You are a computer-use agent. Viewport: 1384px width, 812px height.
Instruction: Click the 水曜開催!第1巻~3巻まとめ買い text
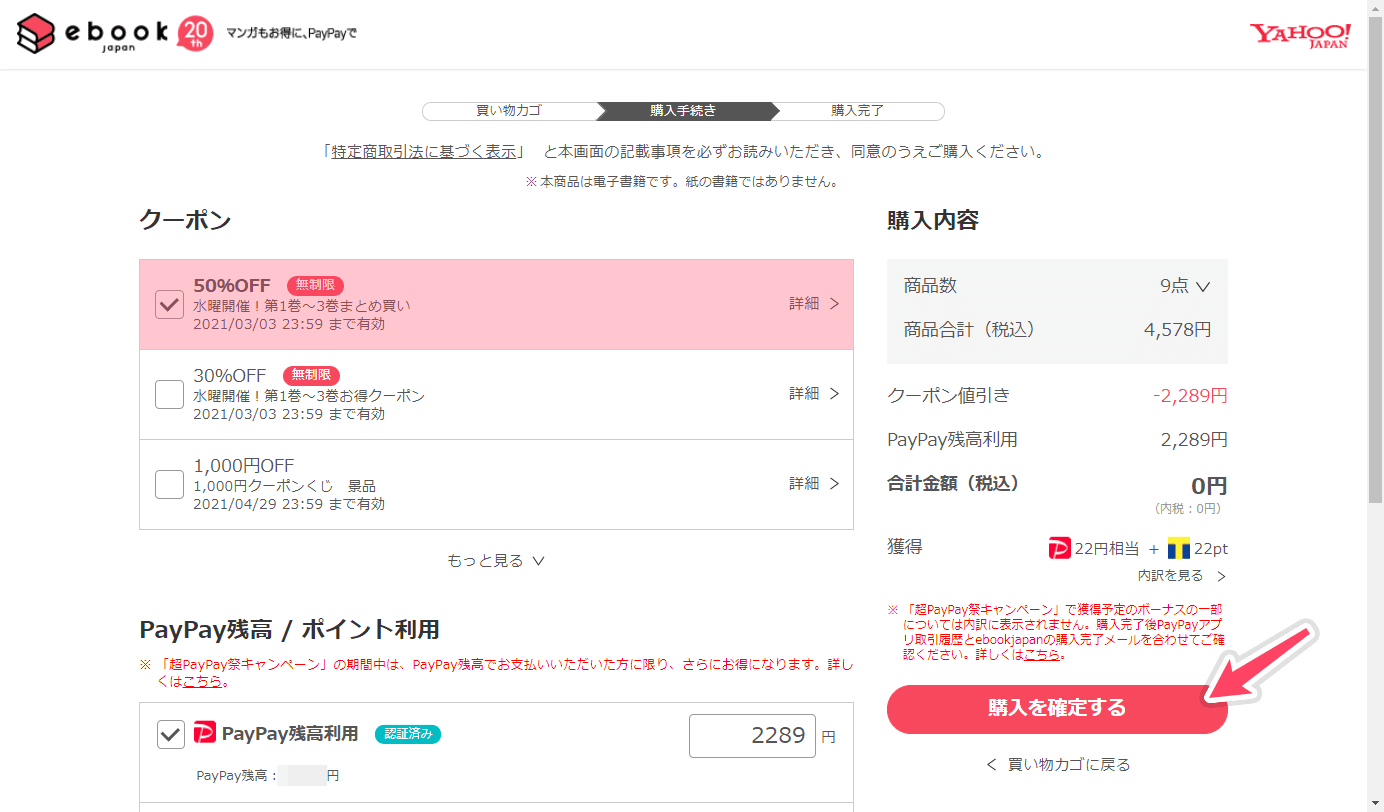tap(302, 306)
